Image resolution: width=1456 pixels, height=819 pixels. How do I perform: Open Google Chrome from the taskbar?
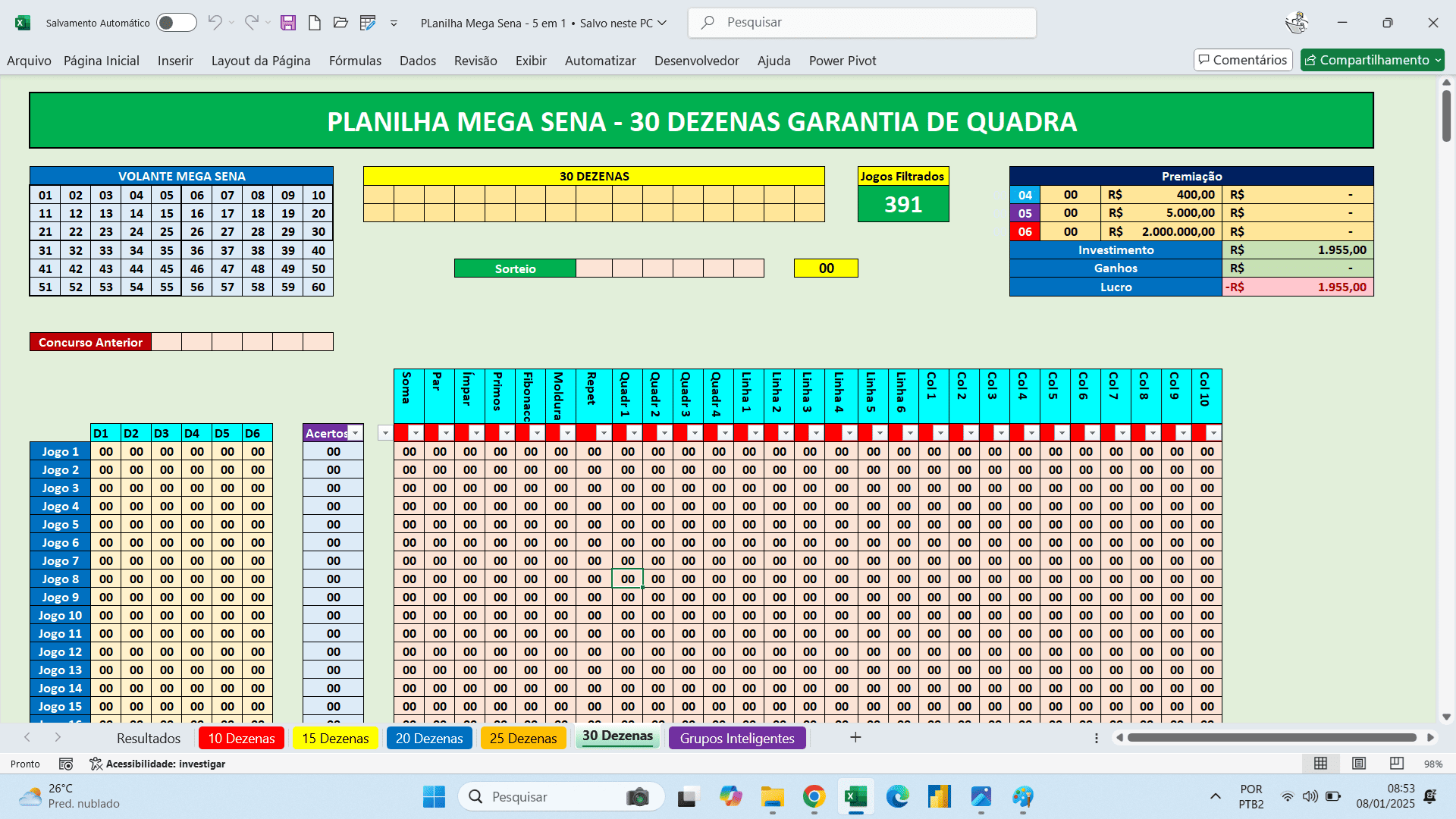click(814, 796)
